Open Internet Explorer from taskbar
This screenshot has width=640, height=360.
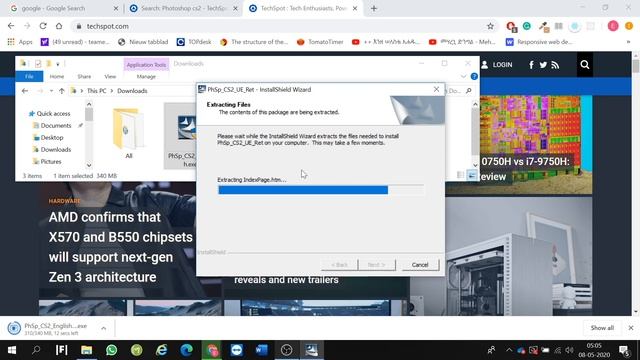tap(162, 350)
